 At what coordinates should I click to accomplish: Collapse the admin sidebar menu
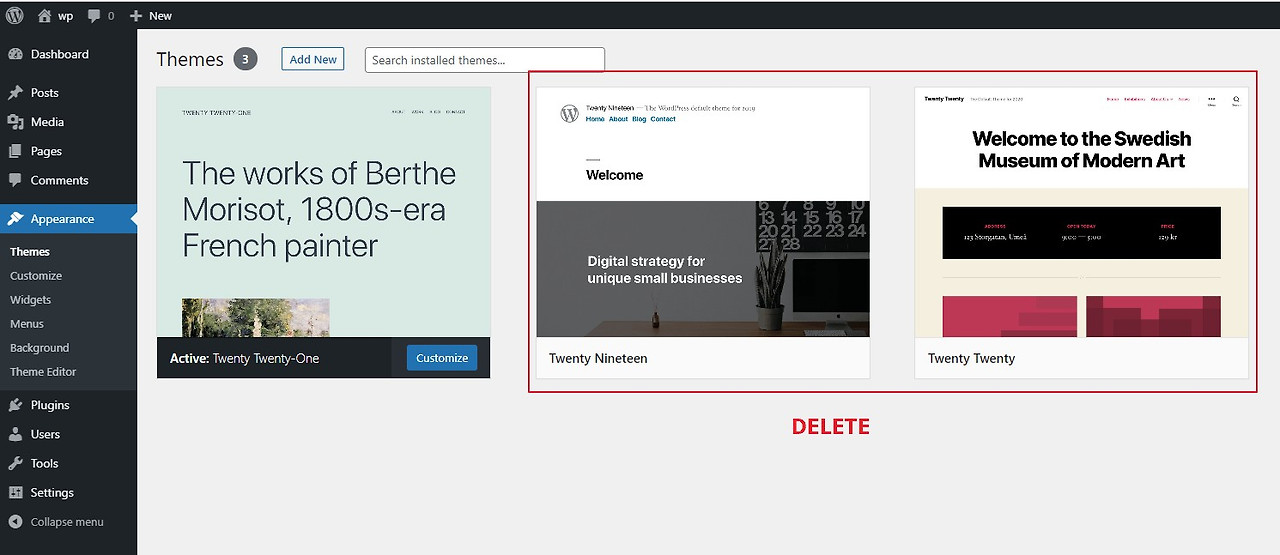click(x=56, y=522)
